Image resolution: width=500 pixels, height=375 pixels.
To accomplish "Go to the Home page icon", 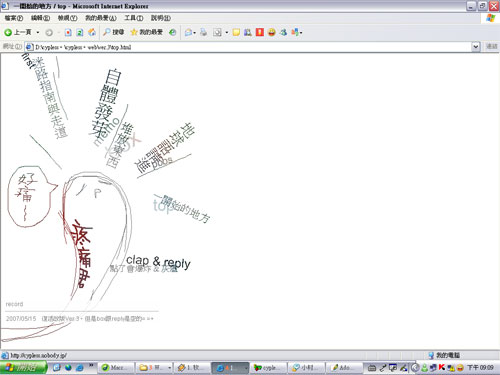I will 92,32.
